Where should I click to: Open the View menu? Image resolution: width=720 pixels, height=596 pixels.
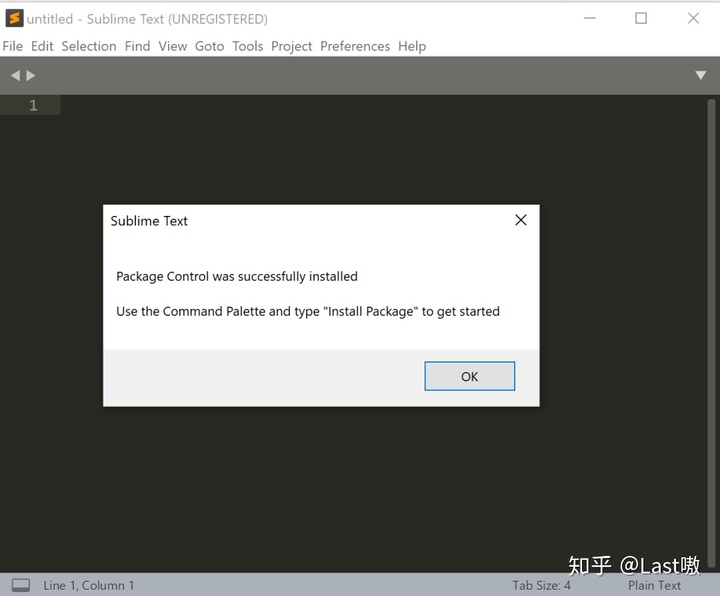pos(173,46)
